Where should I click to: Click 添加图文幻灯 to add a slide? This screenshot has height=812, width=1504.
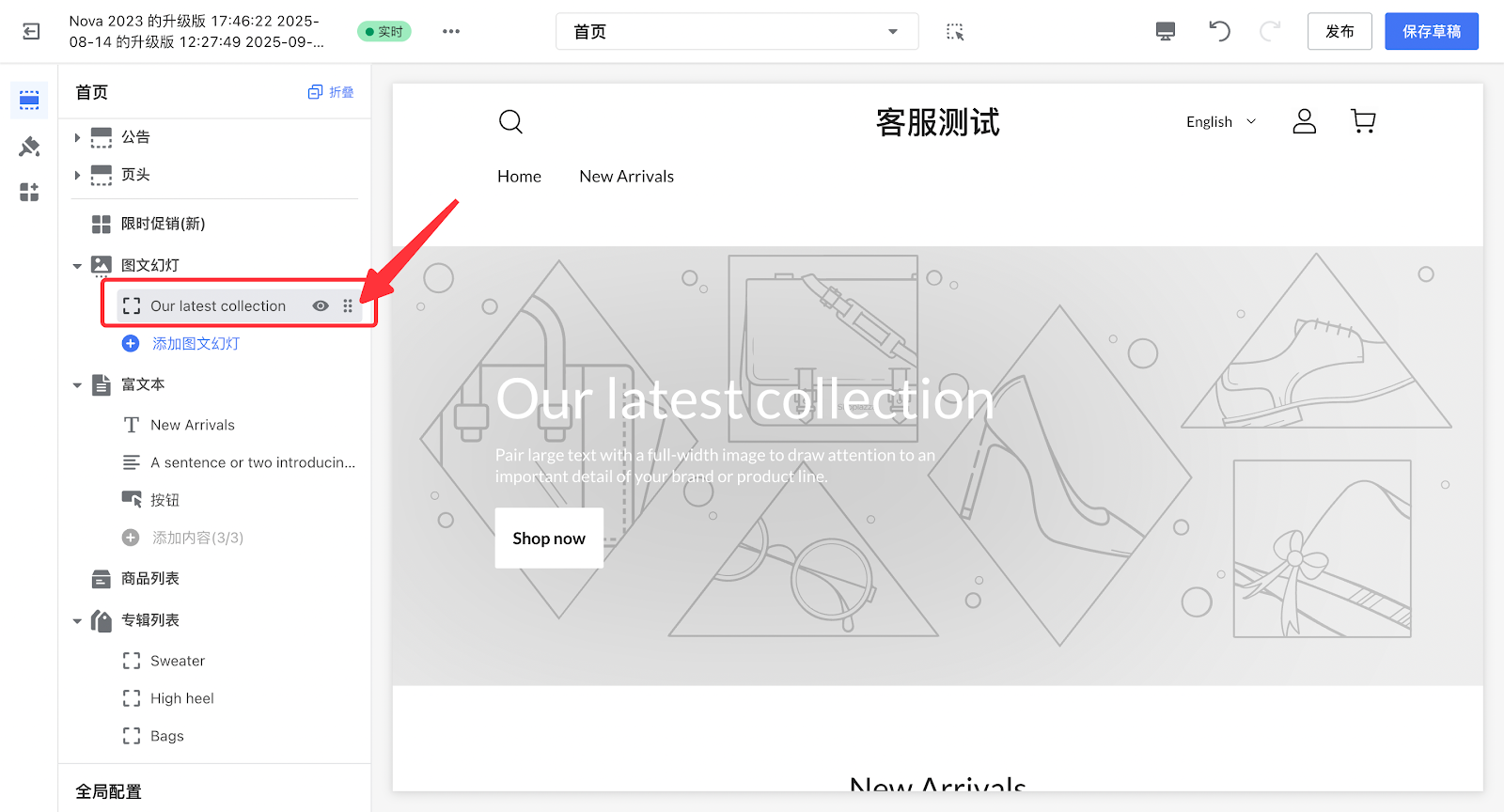pyautogui.click(x=195, y=344)
